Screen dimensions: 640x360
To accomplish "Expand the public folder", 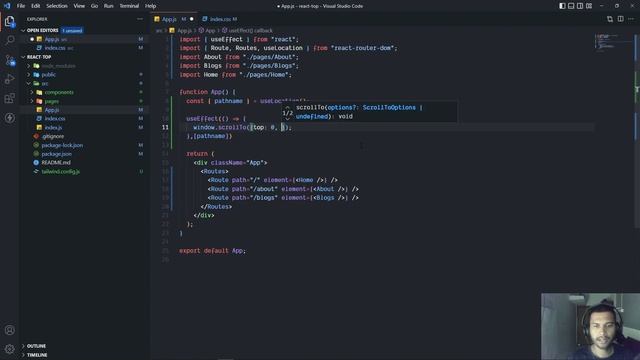I will [29, 75].
